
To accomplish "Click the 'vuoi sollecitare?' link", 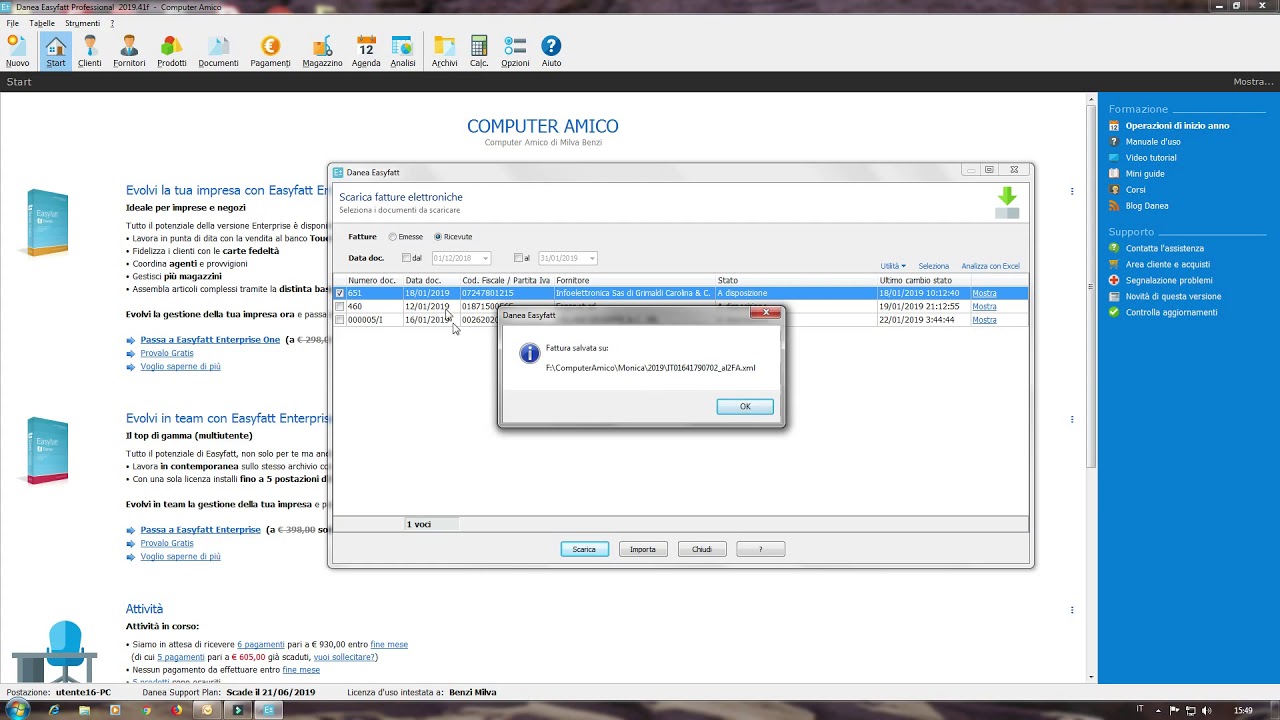I will (x=345, y=657).
